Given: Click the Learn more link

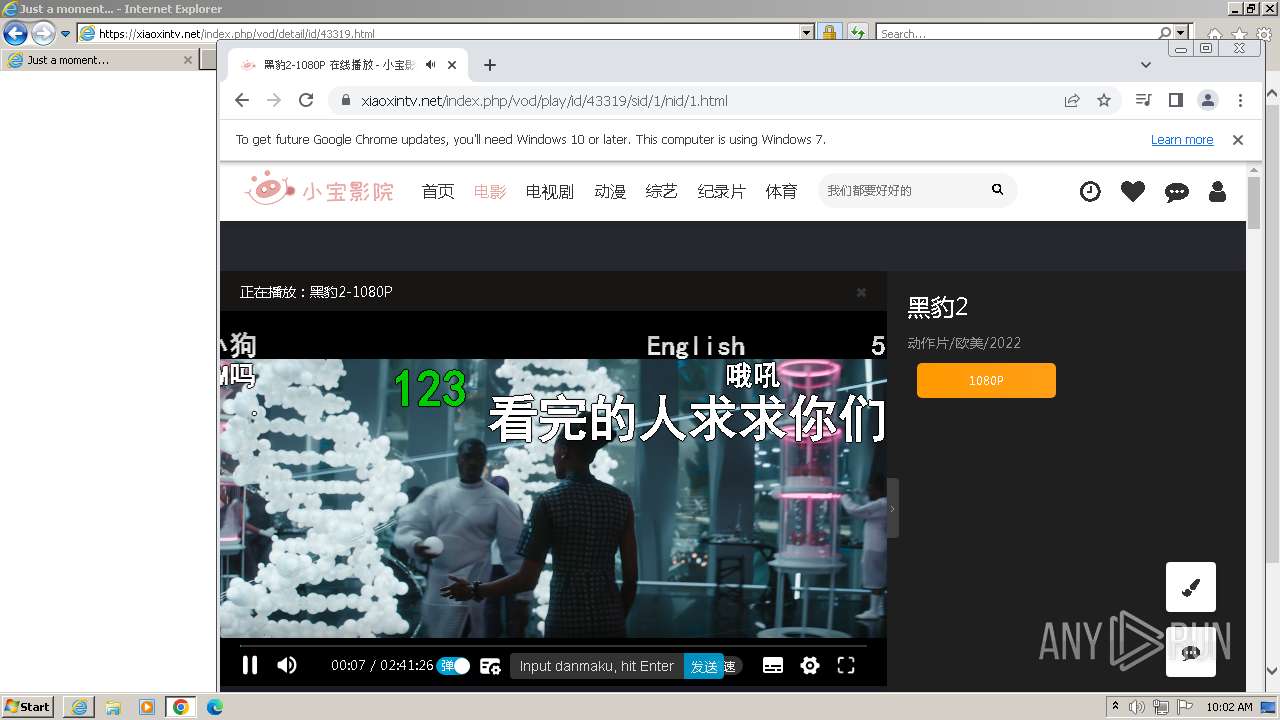Looking at the screenshot, I should coord(1182,140).
